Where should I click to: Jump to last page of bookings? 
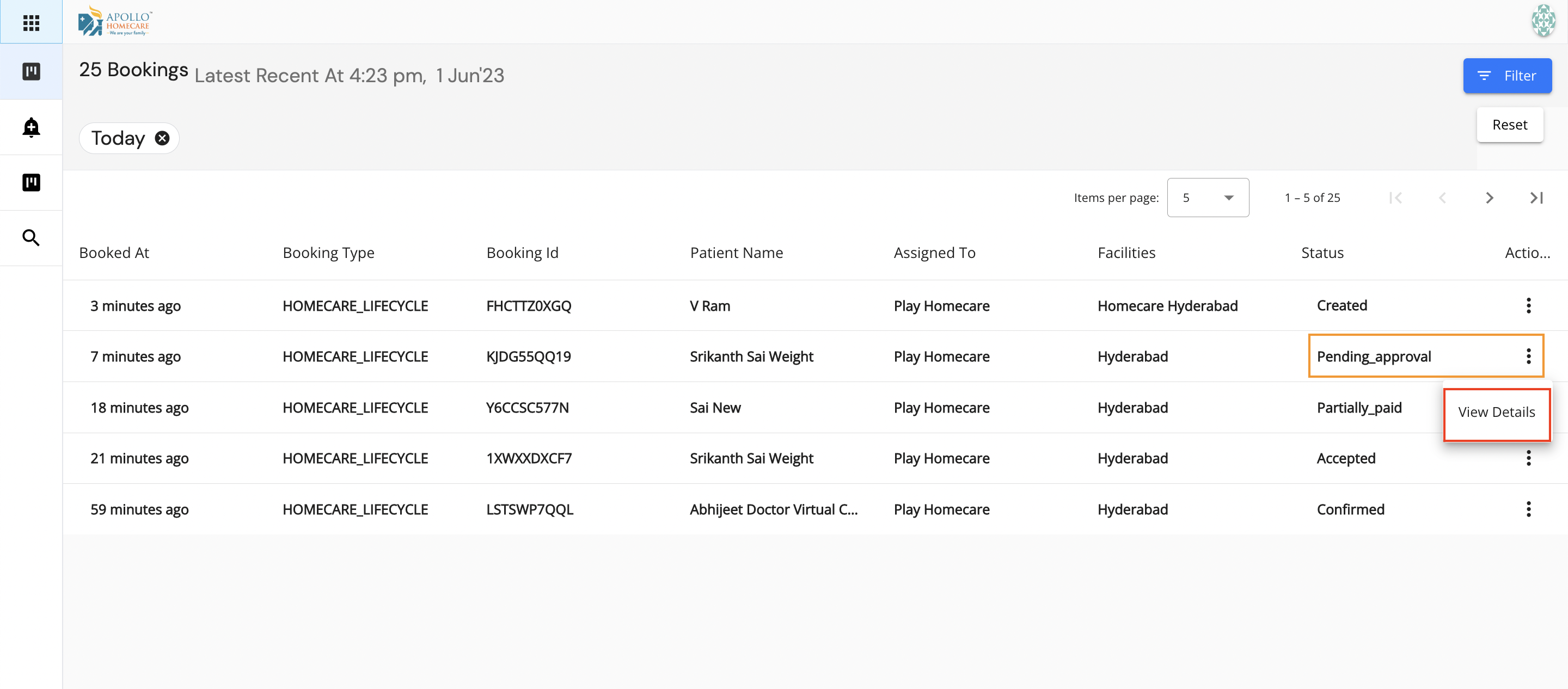pyautogui.click(x=1536, y=198)
